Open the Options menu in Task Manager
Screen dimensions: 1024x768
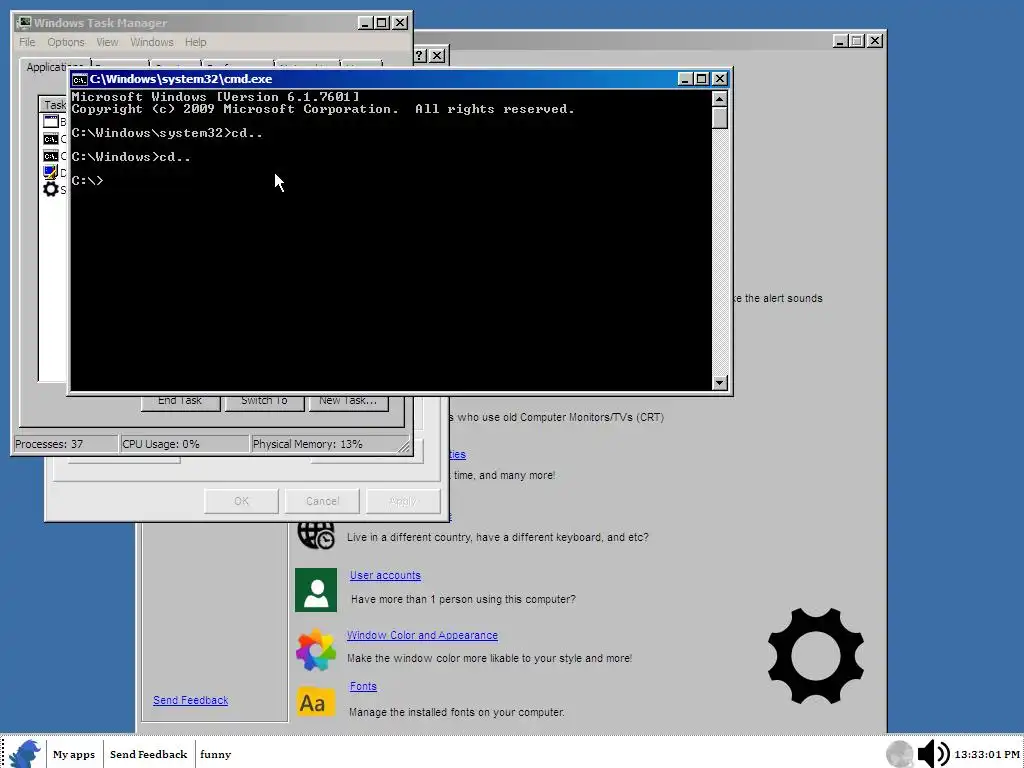pyautogui.click(x=66, y=42)
